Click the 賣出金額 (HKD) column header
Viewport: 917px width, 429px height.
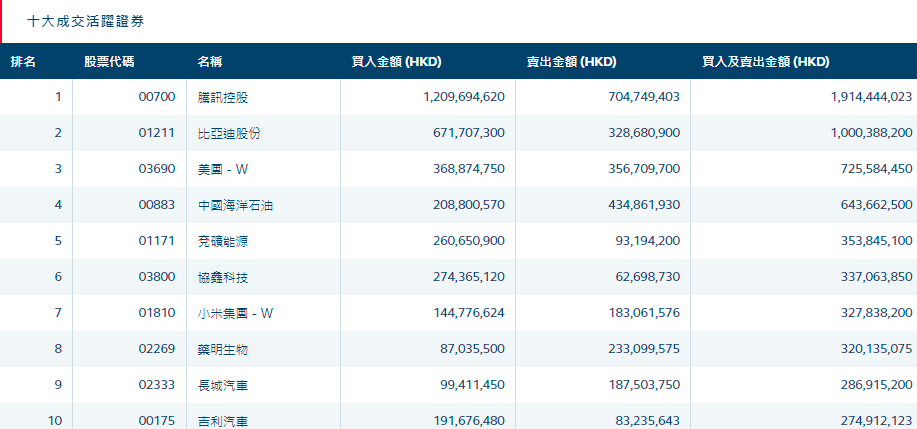click(571, 61)
